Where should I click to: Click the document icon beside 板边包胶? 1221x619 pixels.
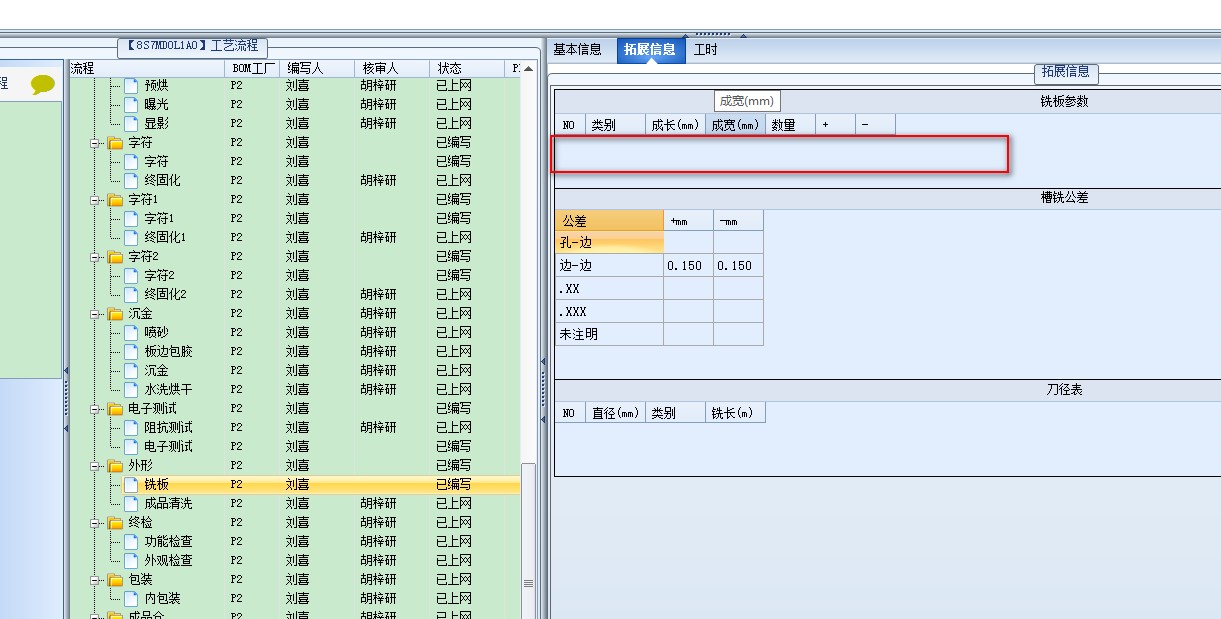[x=131, y=352]
